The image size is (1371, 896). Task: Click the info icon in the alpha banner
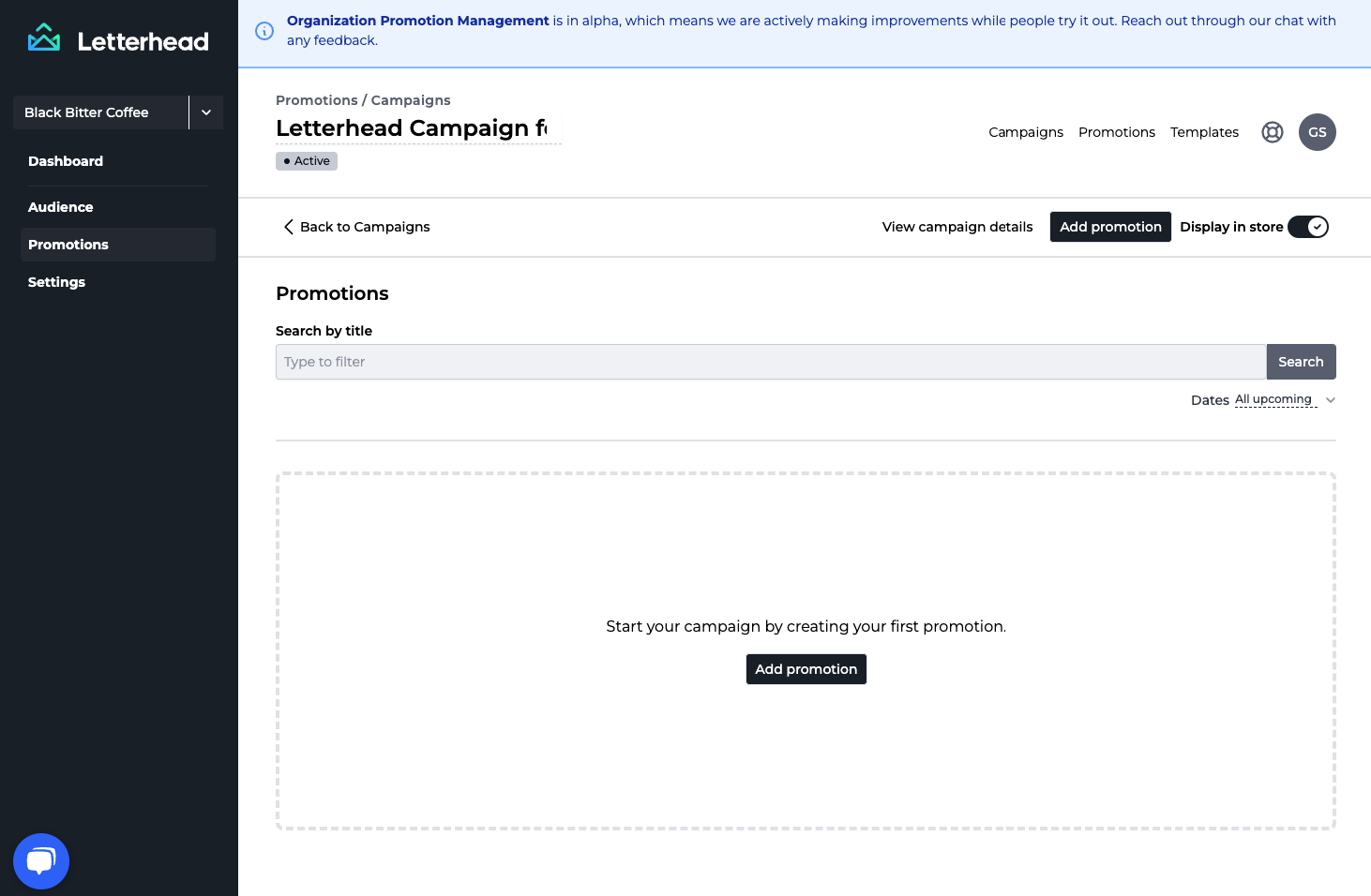coord(265,31)
